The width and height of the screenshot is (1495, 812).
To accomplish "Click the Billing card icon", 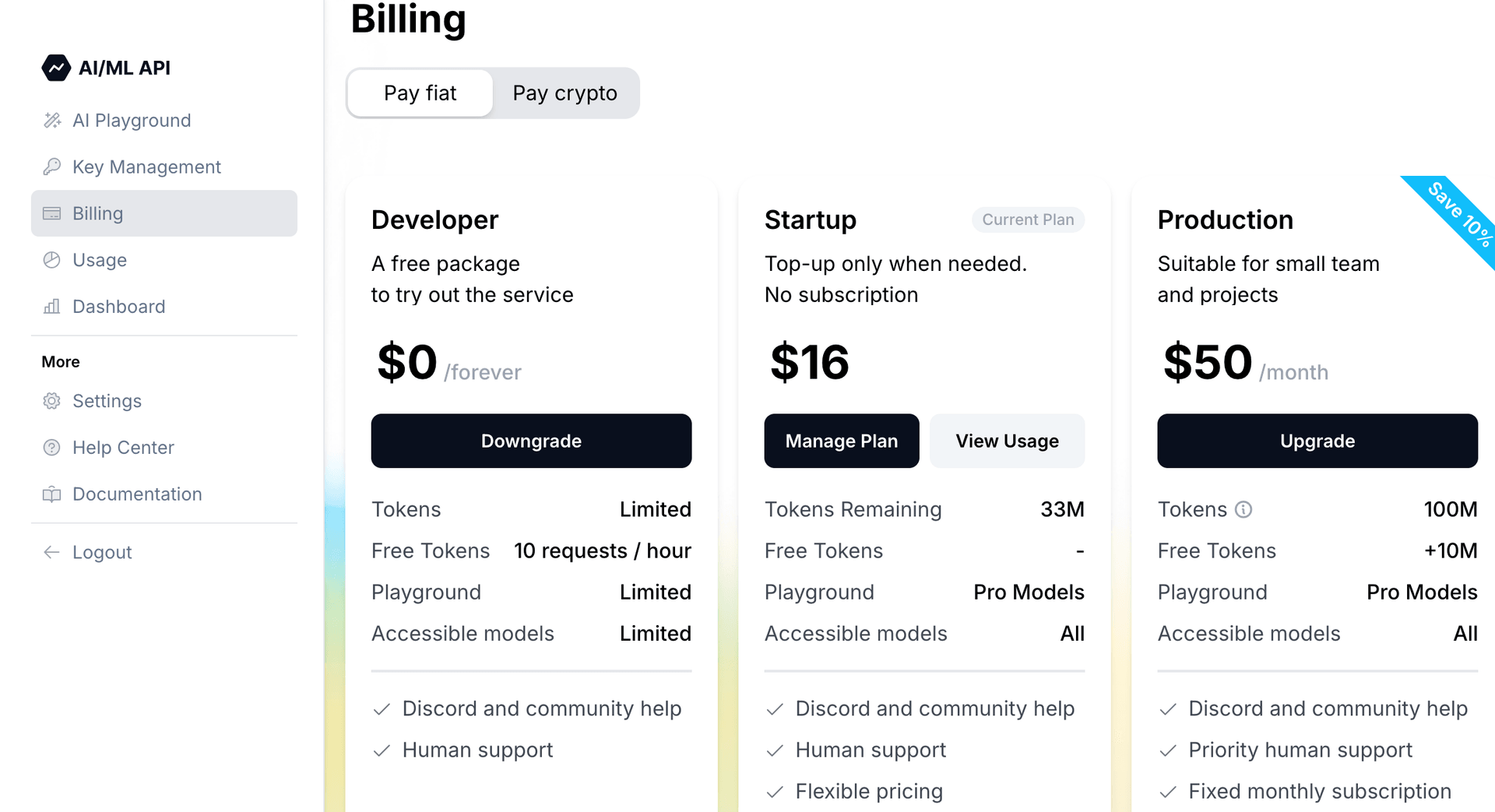I will (52, 213).
